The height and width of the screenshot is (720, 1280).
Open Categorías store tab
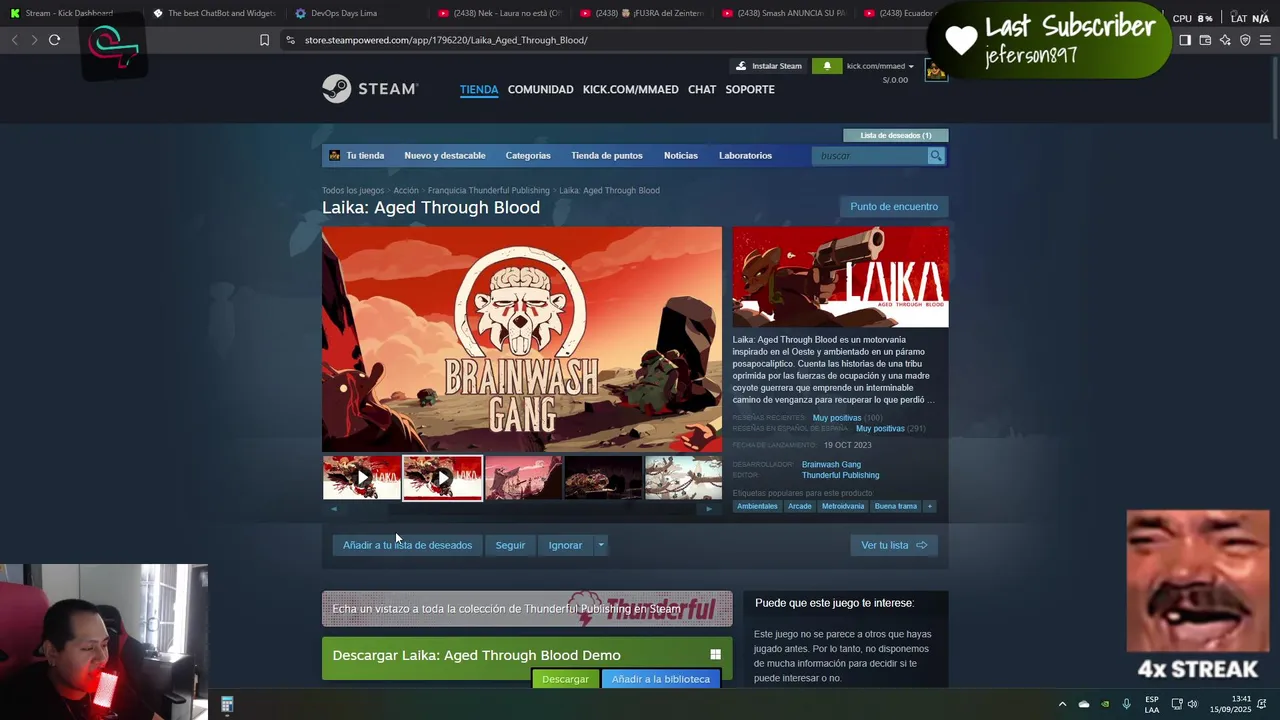point(528,156)
